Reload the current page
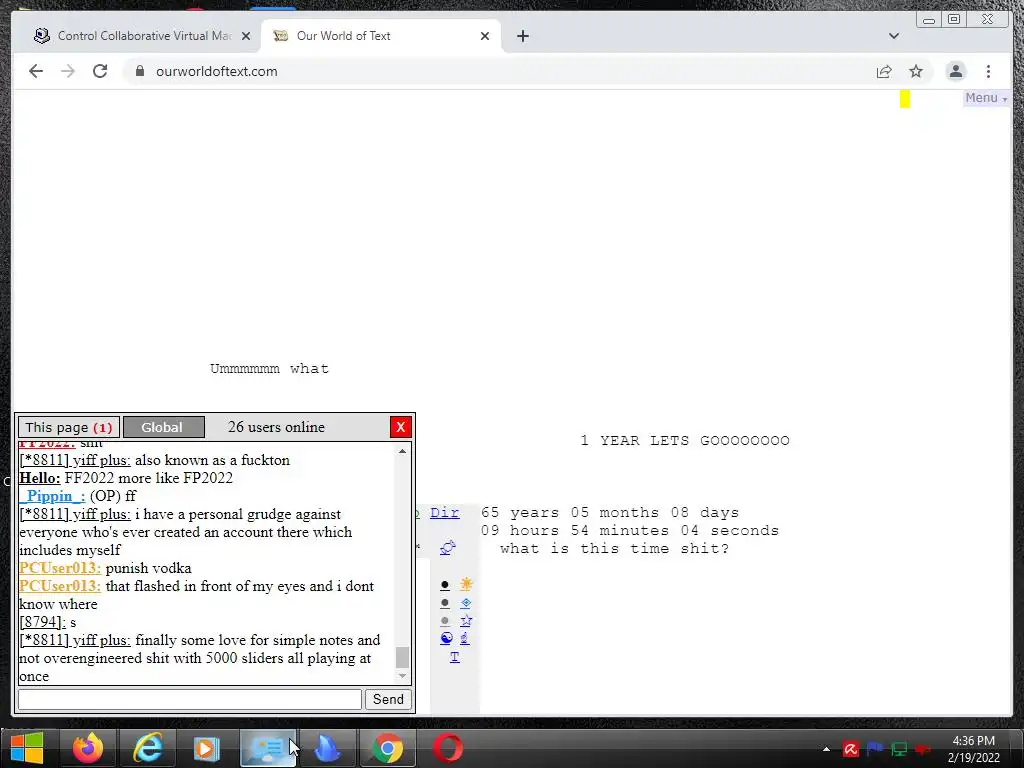1024x768 pixels. (100, 71)
